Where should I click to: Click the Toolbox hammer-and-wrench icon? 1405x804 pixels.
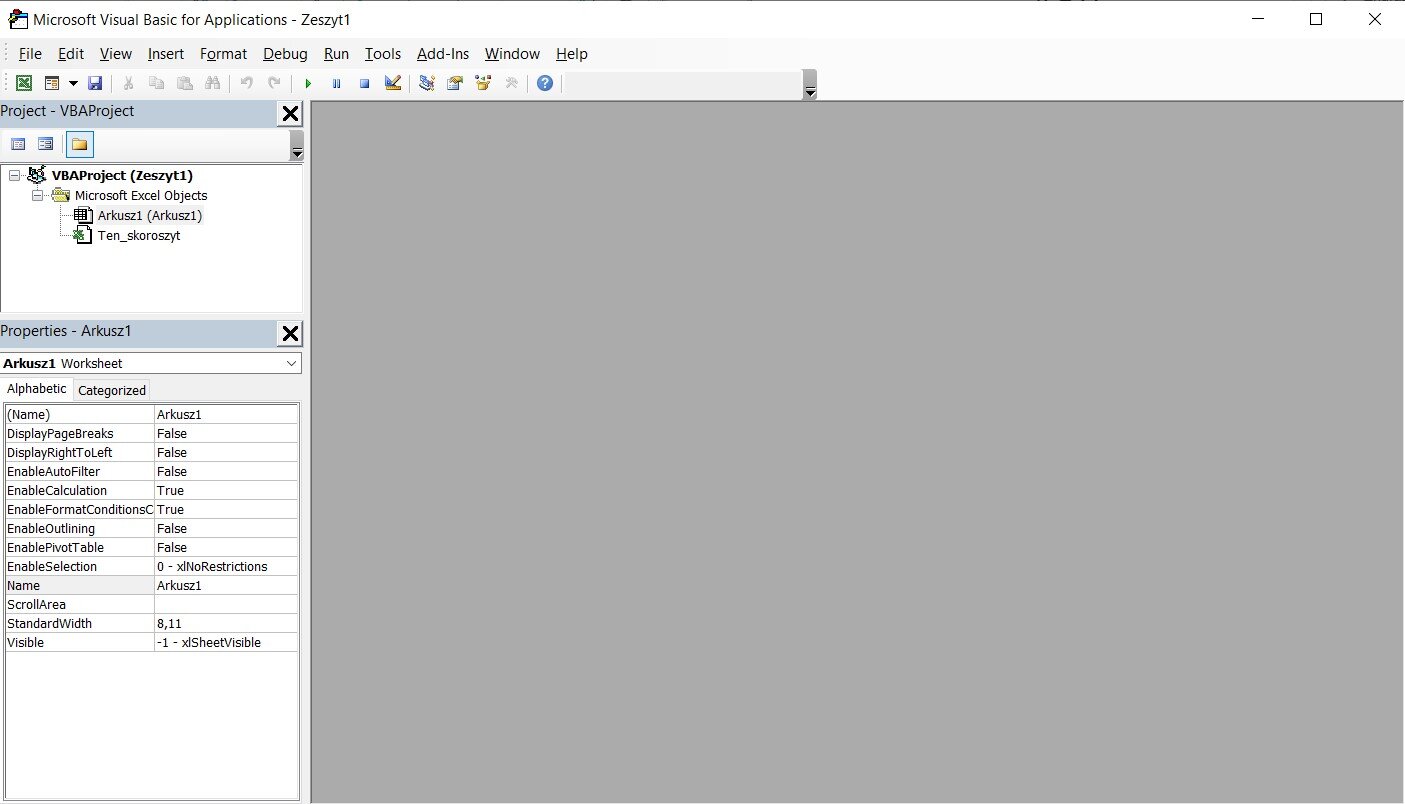click(x=511, y=83)
